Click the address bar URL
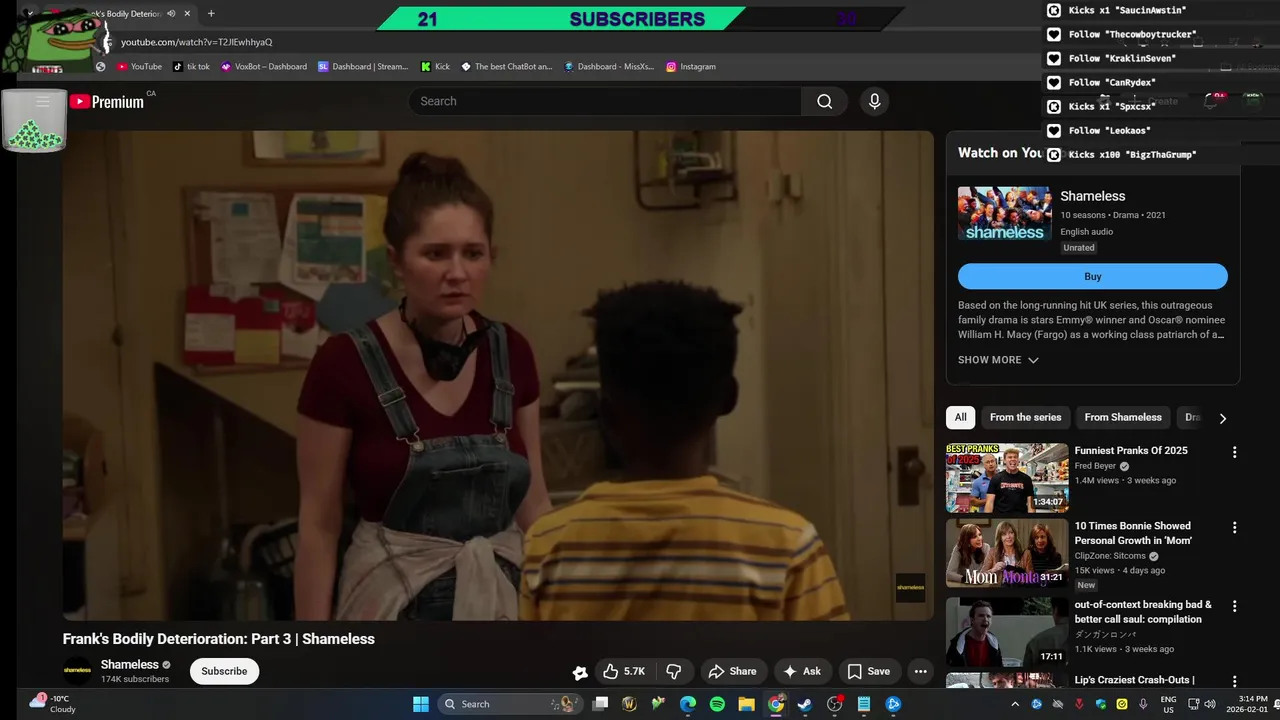The height and width of the screenshot is (720, 1280). coord(196,42)
